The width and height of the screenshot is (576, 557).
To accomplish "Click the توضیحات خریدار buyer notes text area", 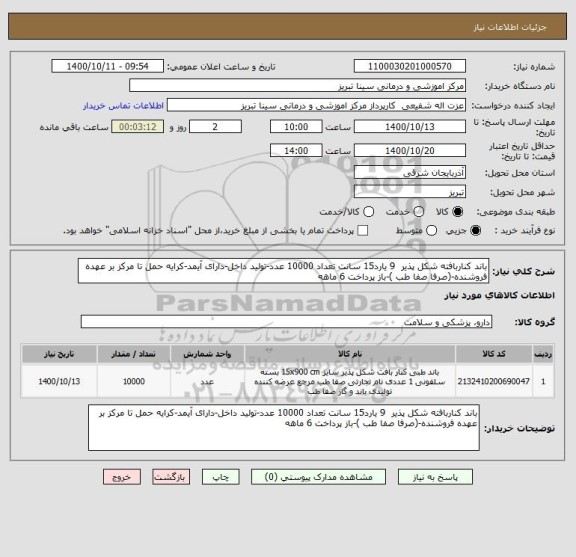I will [284, 428].
